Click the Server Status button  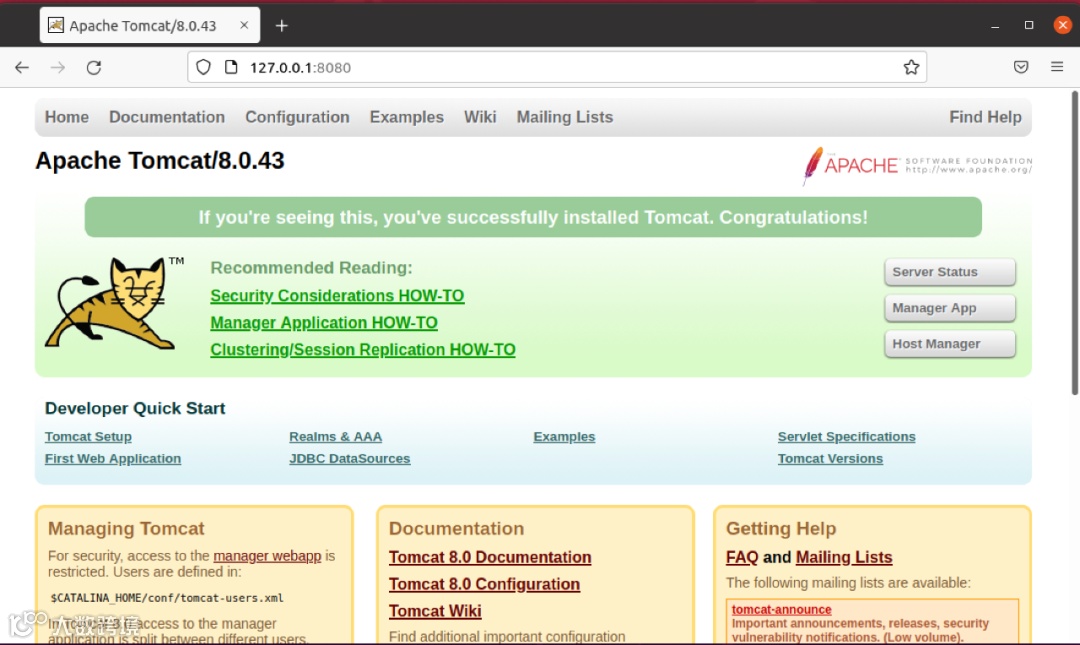coord(950,272)
